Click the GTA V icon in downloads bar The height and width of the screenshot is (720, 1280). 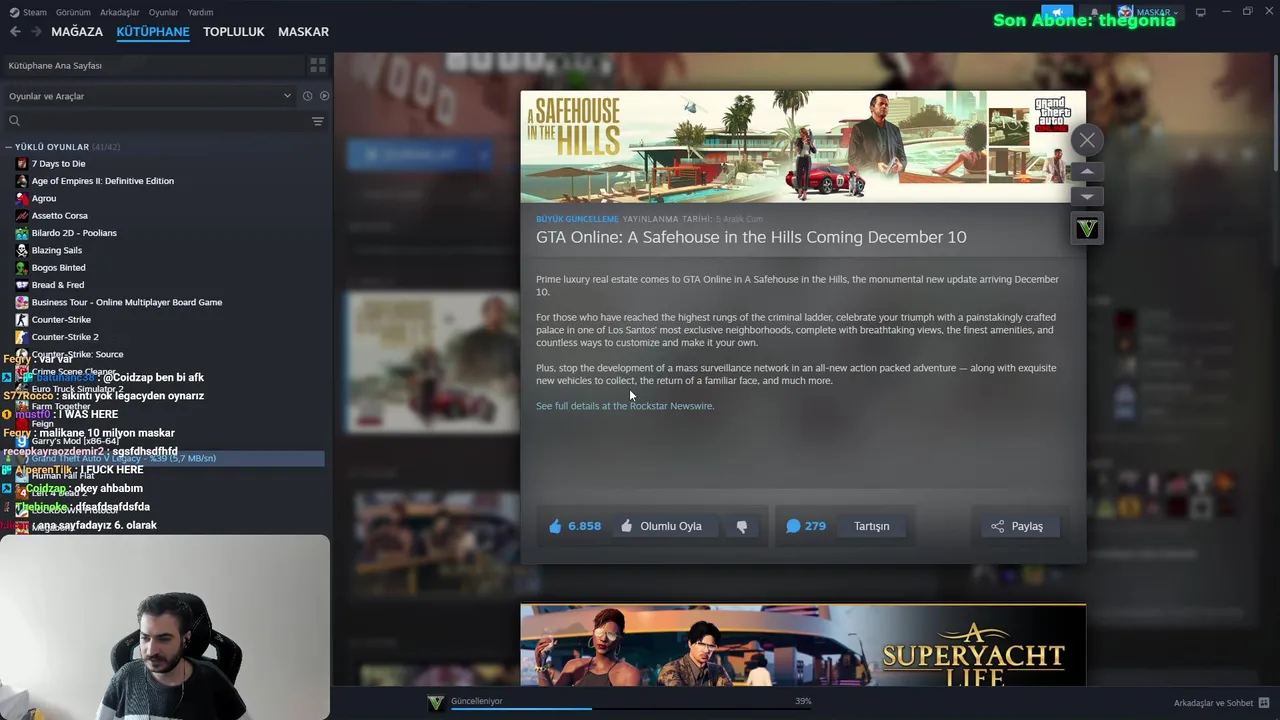[435, 703]
